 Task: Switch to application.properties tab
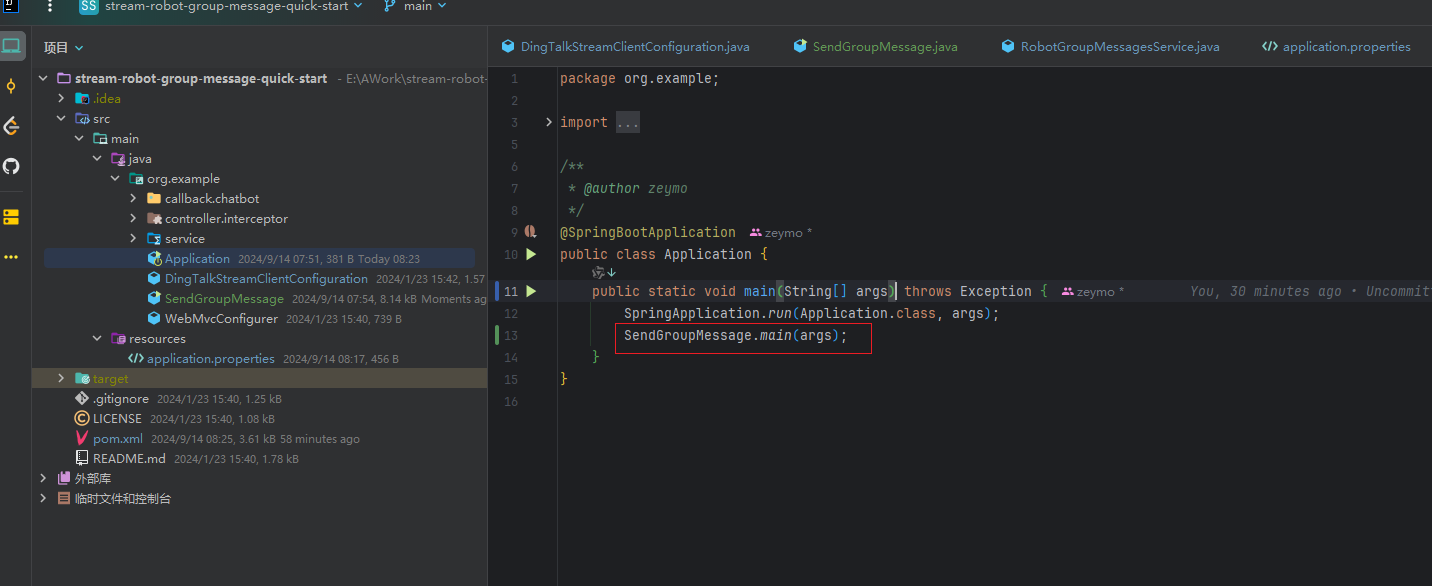(1337, 47)
